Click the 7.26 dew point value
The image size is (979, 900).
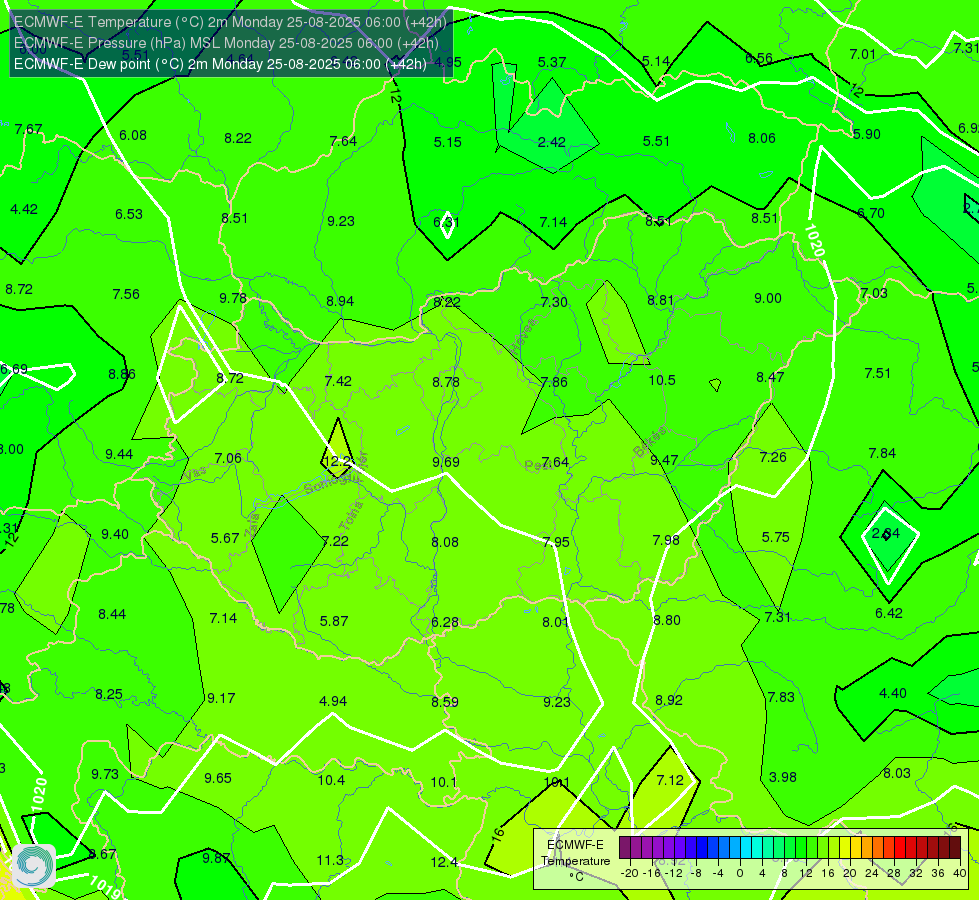point(773,457)
